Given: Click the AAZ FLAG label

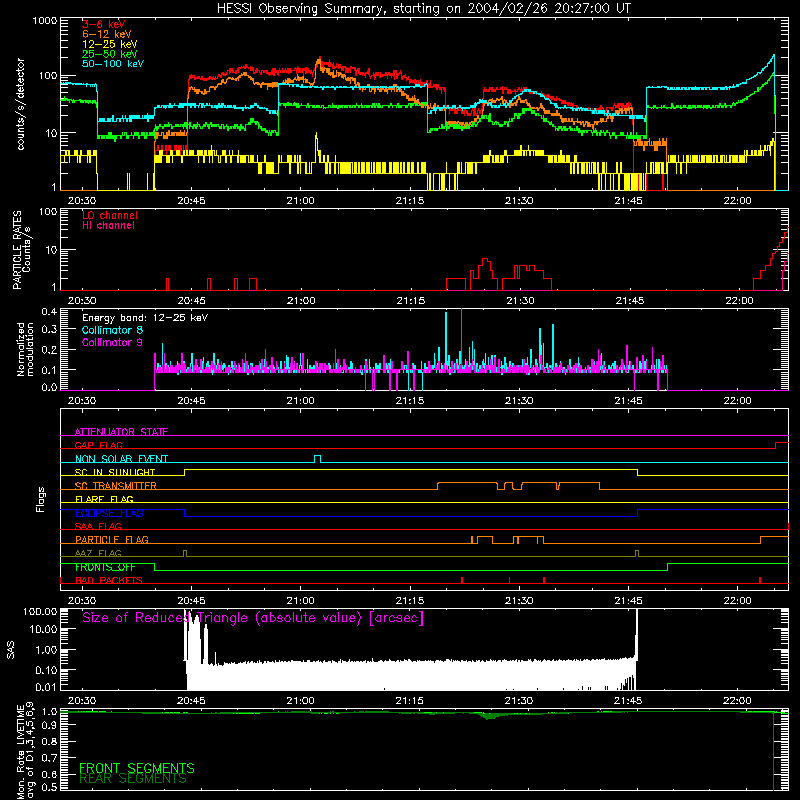Looking at the screenshot, I should tap(98, 553).
